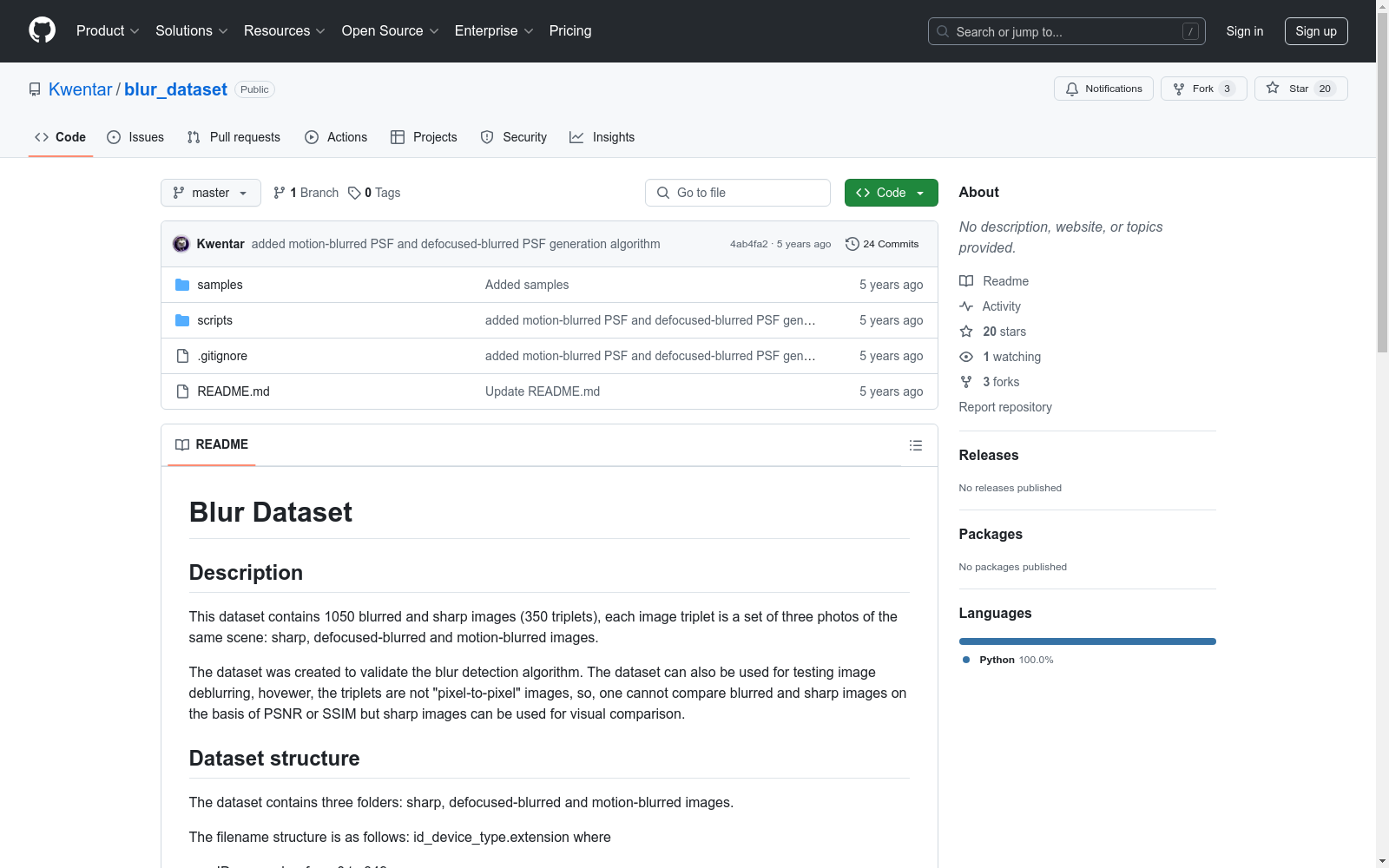The height and width of the screenshot is (868, 1389).
Task: Open the Added samples commit
Action: 527,285
